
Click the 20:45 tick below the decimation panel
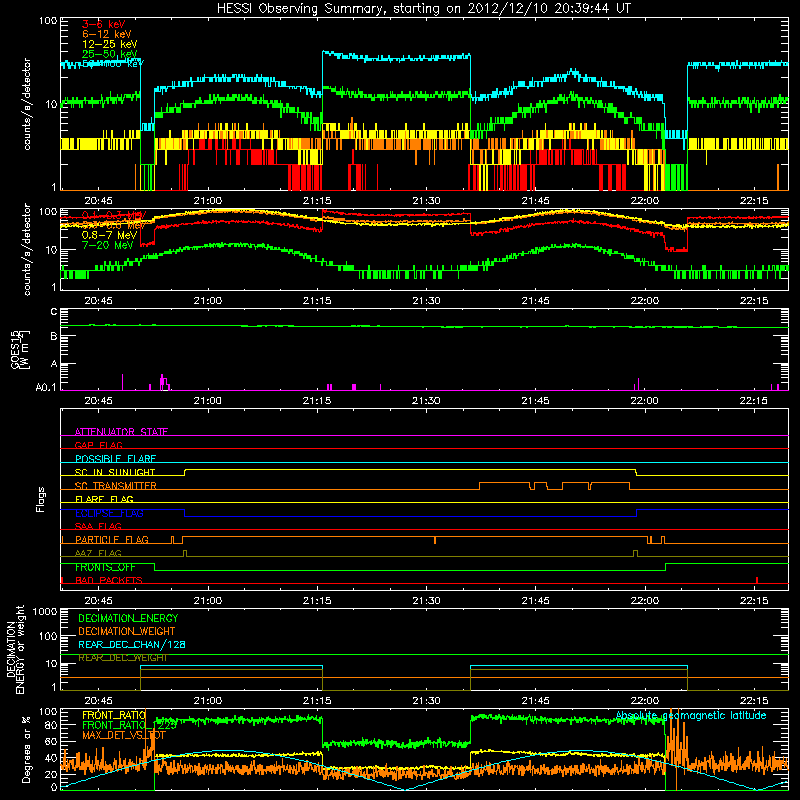98,701
